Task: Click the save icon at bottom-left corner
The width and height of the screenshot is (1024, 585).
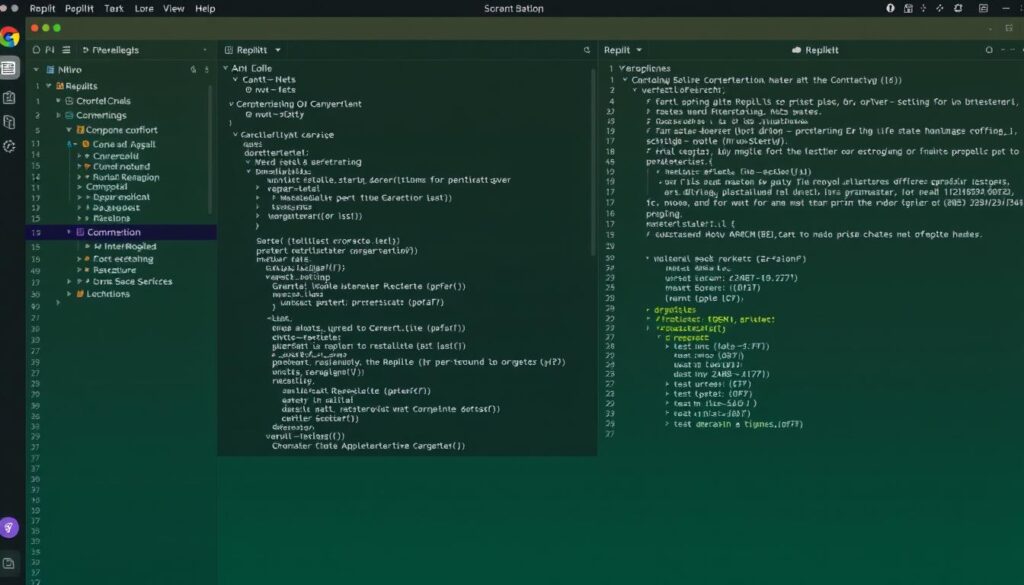Action: [x=9, y=564]
